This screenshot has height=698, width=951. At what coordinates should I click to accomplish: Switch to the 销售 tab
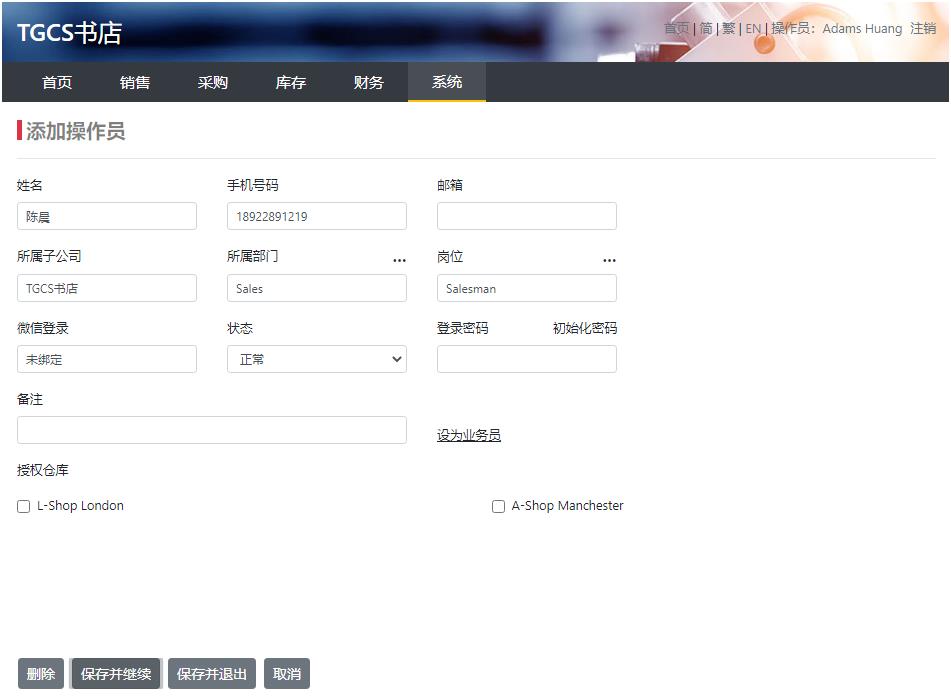135,83
